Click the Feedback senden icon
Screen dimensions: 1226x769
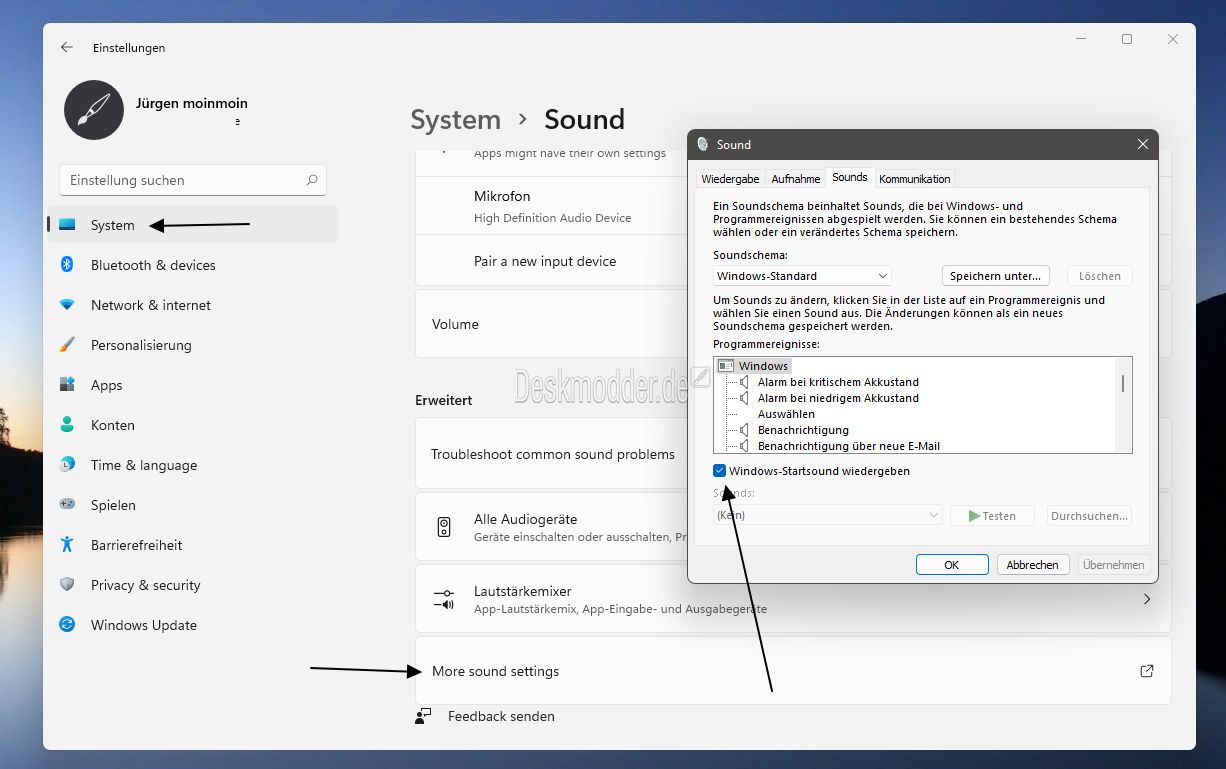424,716
